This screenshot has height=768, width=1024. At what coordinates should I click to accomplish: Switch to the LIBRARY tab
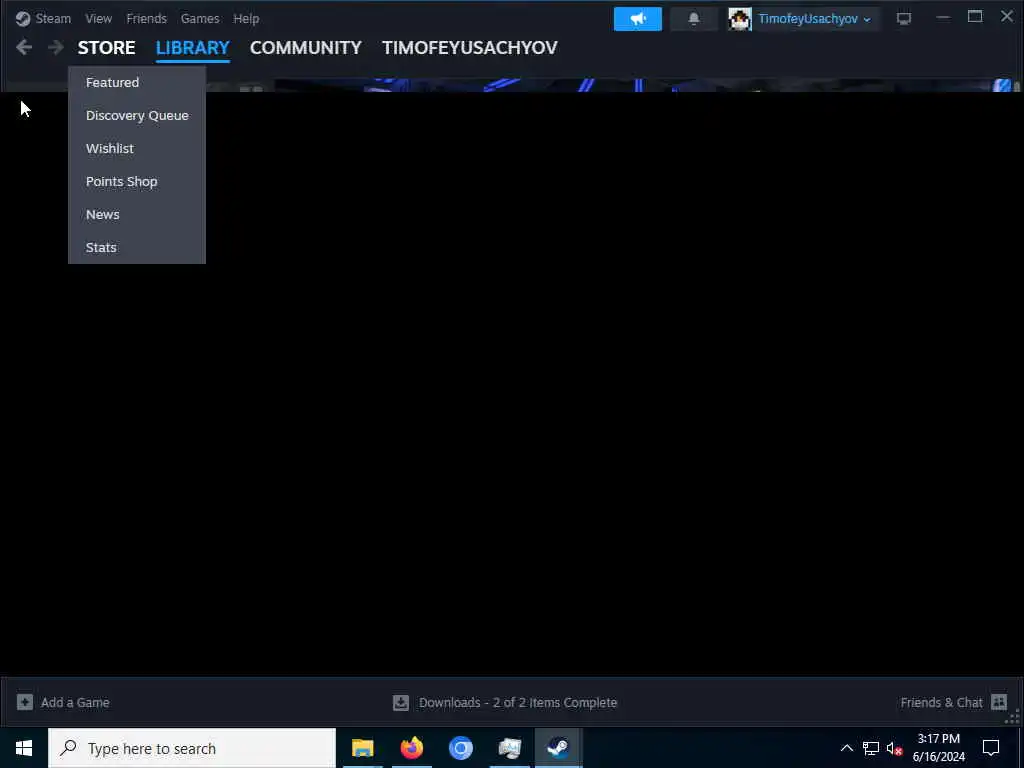pyautogui.click(x=193, y=48)
